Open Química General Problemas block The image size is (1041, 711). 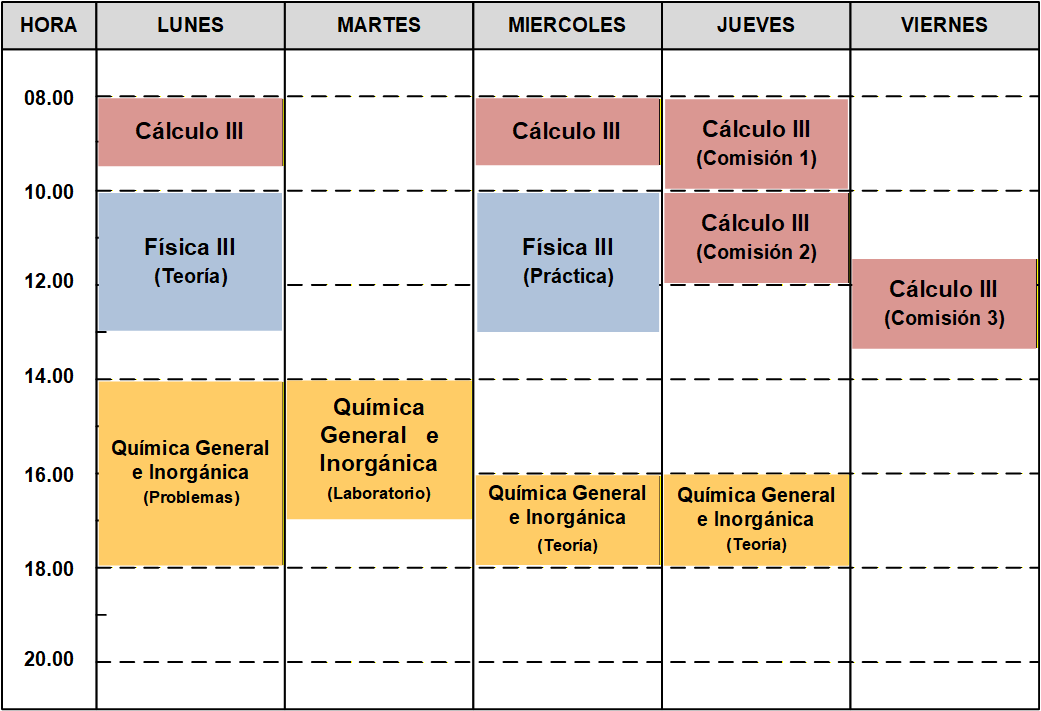pyautogui.click(x=190, y=472)
